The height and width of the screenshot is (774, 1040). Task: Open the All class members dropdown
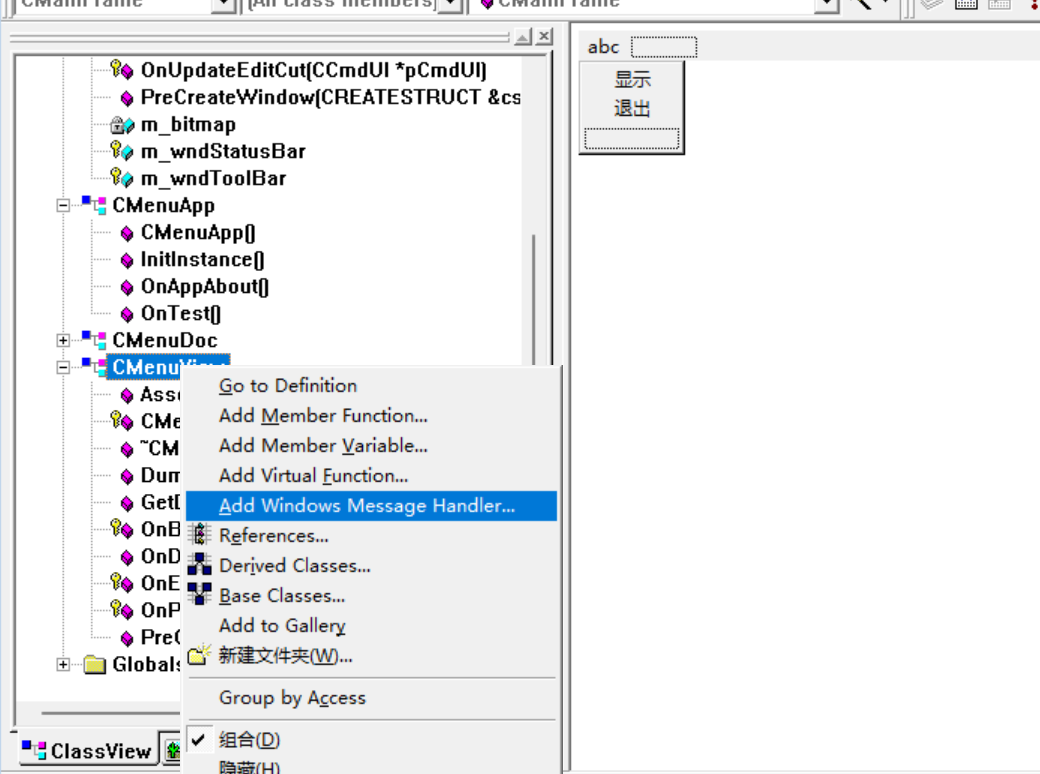coord(451,4)
